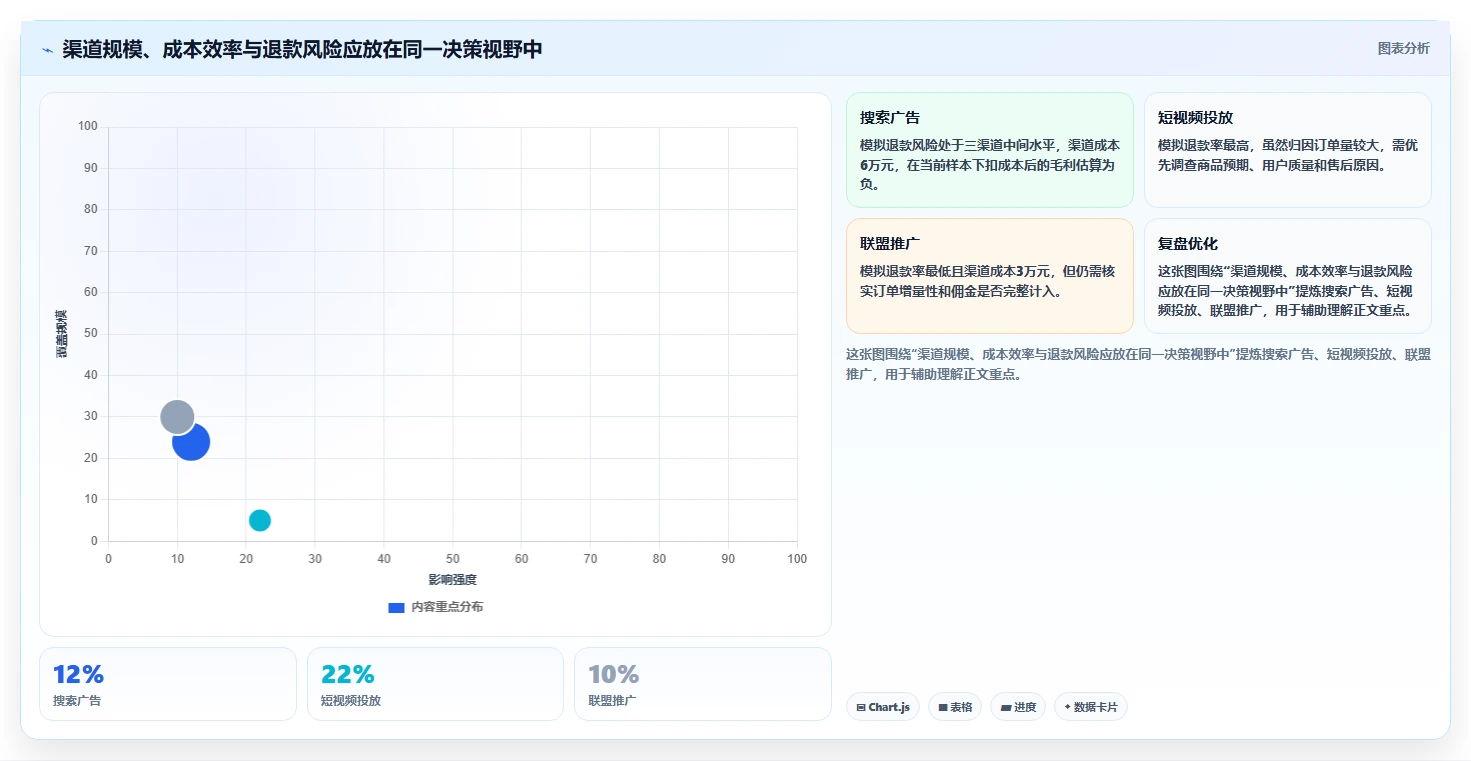Click the 22% 短视频投放 stat card

(435, 684)
